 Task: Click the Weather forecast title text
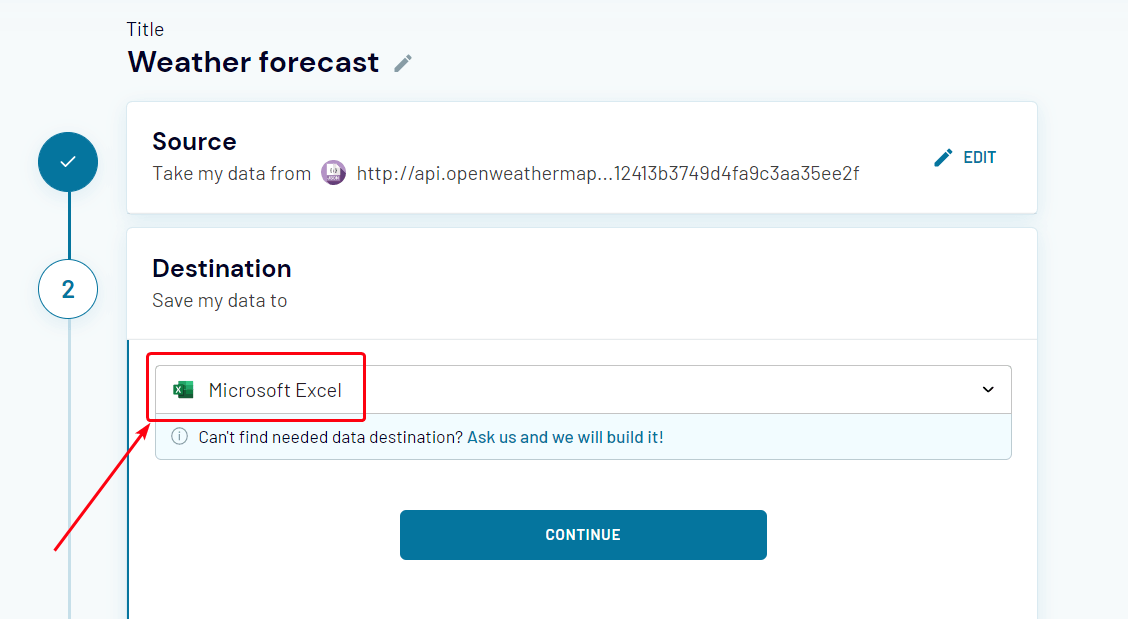point(253,63)
